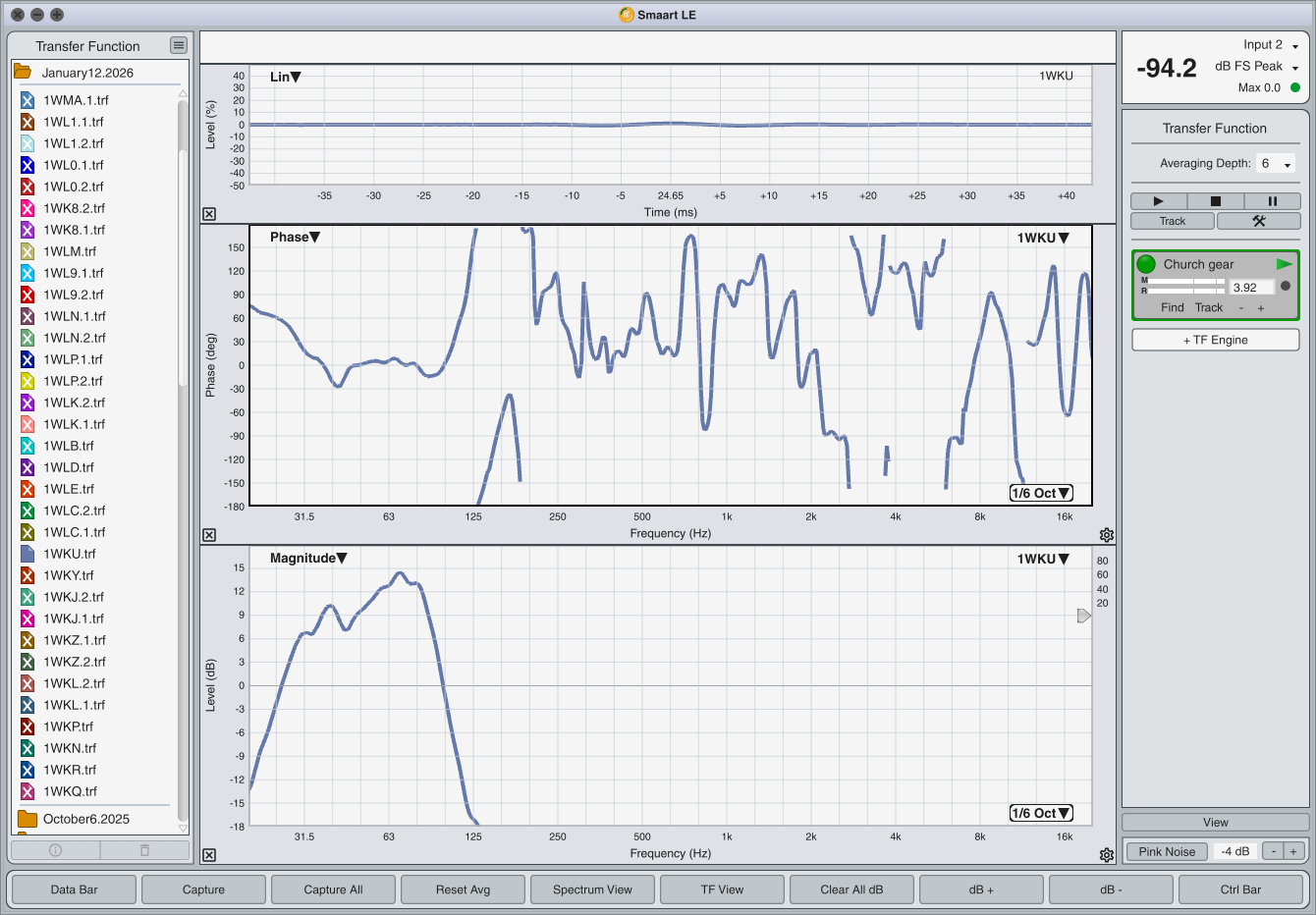Click Track in Church gear engine

coord(1209,307)
